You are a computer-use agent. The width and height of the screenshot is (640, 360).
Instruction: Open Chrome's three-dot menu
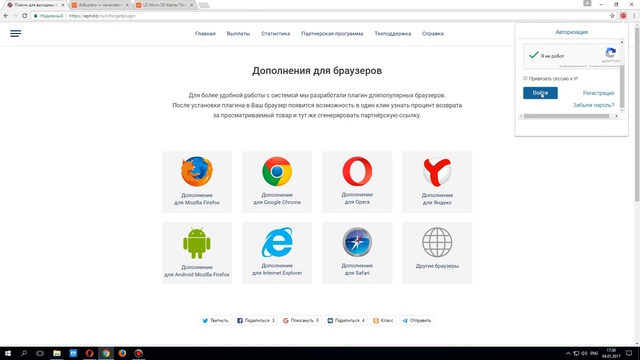click(634, 16)
